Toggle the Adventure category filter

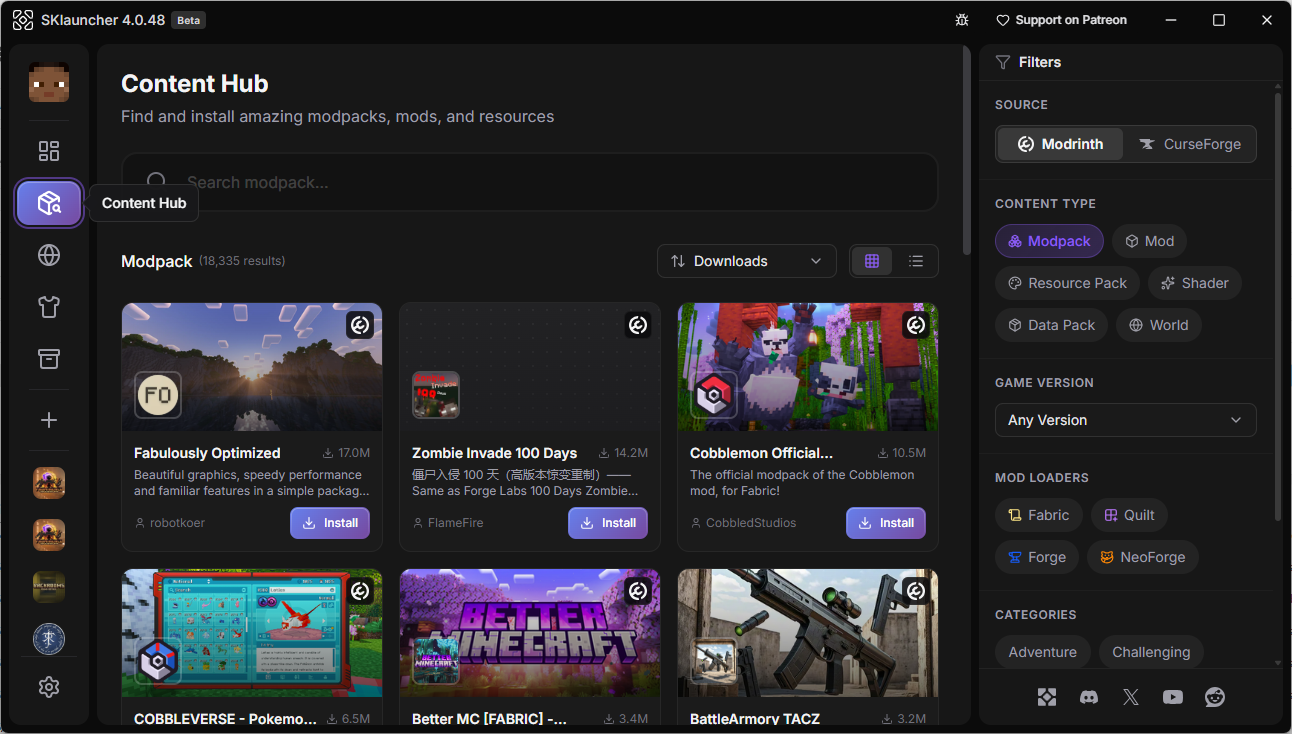pos(1043,652)
